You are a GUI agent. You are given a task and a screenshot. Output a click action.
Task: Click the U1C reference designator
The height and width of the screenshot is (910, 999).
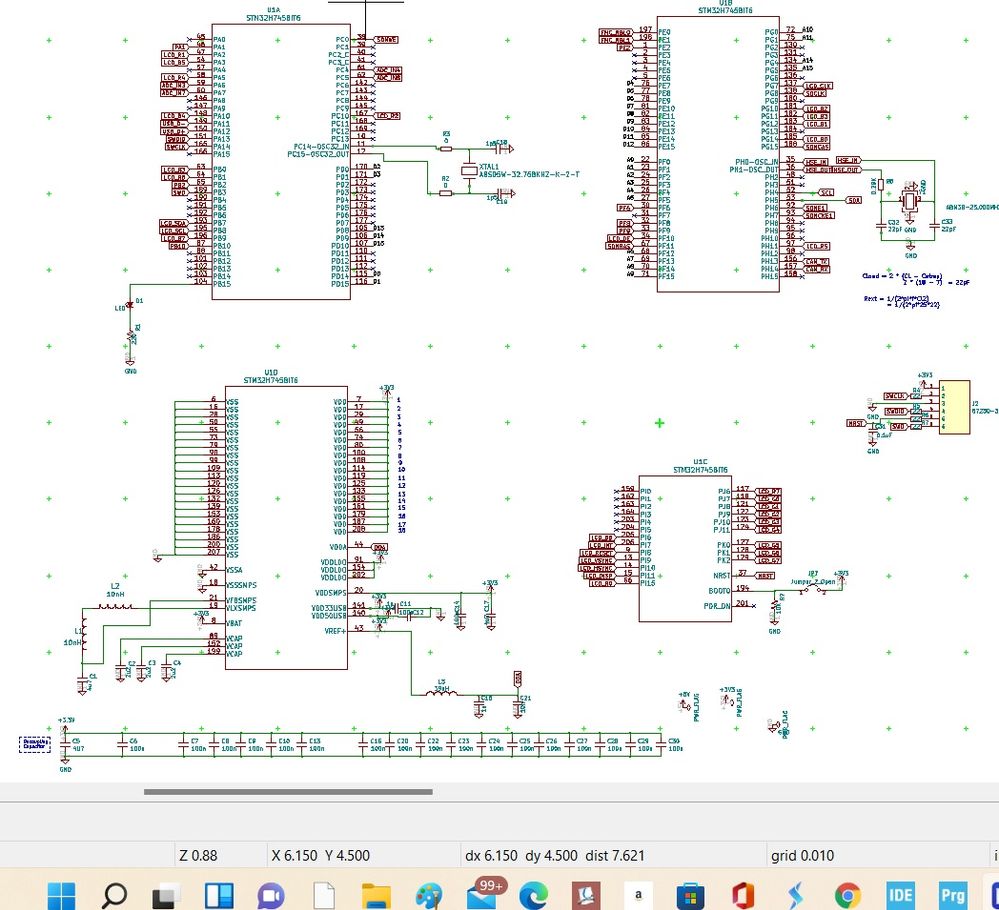pyautogui.click(x=700, y=462)
